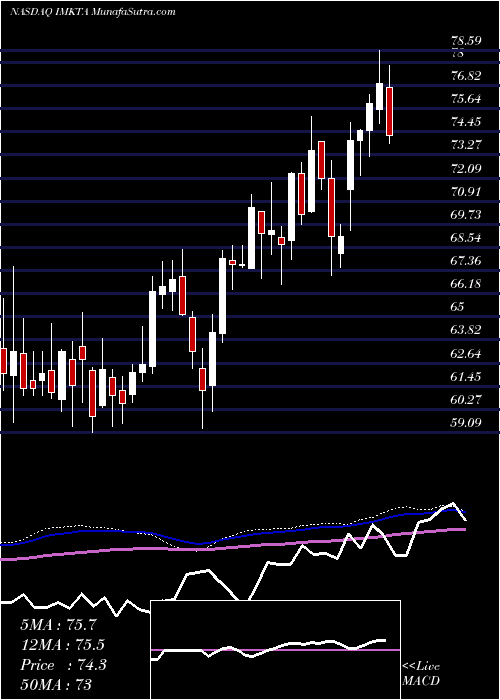The height and width of the screenshot is (700, 500).
Task: Click the 59.09 price axis label
Action: [x=466, y=422]
